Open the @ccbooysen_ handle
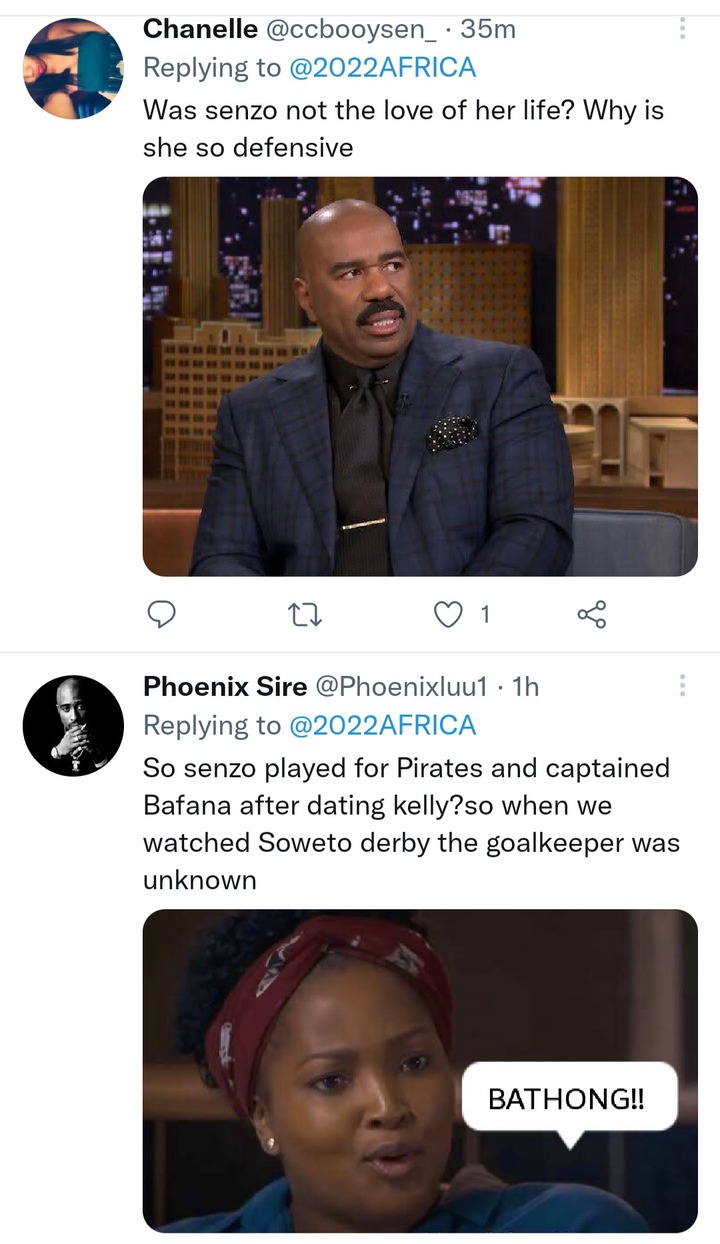720x1244 pixels. [x=351, y=29]
